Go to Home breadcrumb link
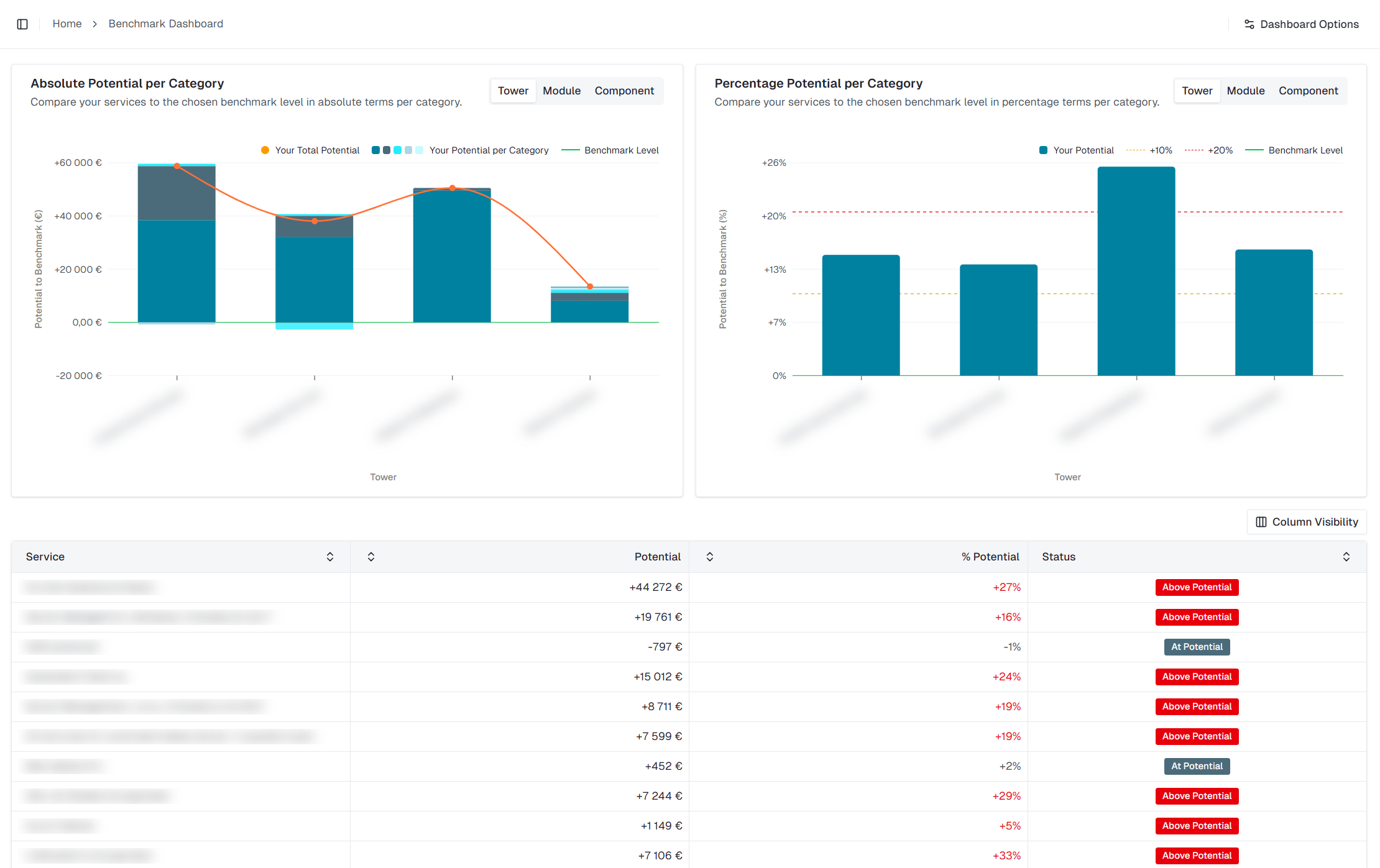The height and width of the screenshot is (868, 1380). click(67, 24)
